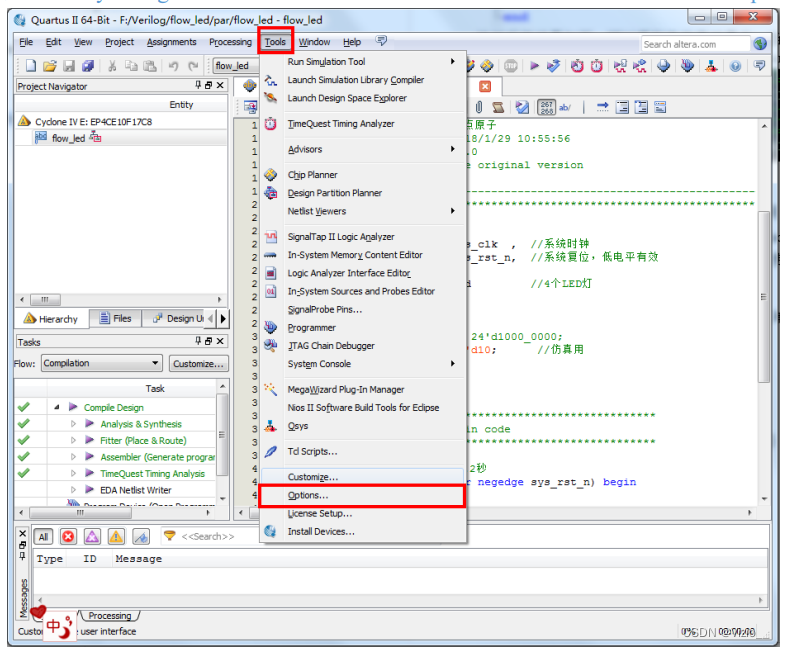Select Launch Design Space Explorer
The image size is (785, 648).
(x=363, y=98)
